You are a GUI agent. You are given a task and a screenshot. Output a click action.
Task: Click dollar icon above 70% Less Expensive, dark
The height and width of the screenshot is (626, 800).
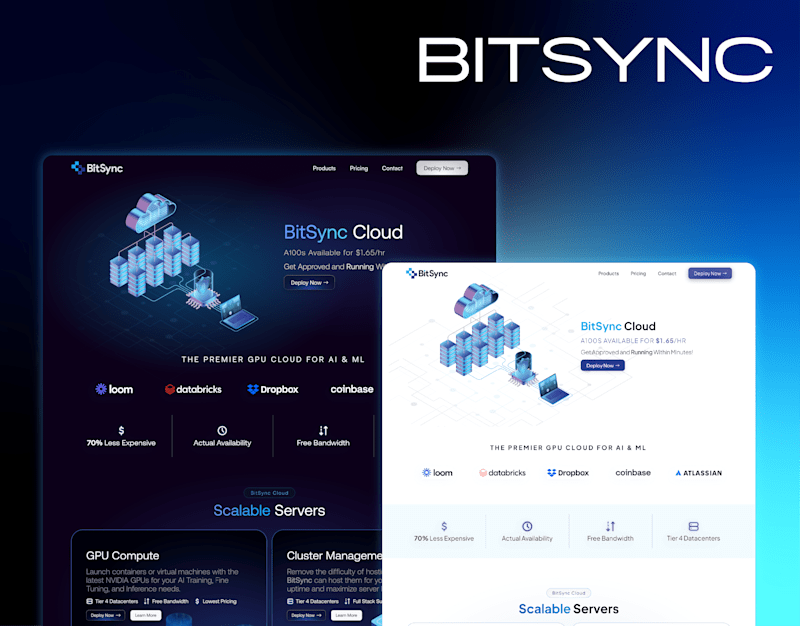click(x=121, y=431)
